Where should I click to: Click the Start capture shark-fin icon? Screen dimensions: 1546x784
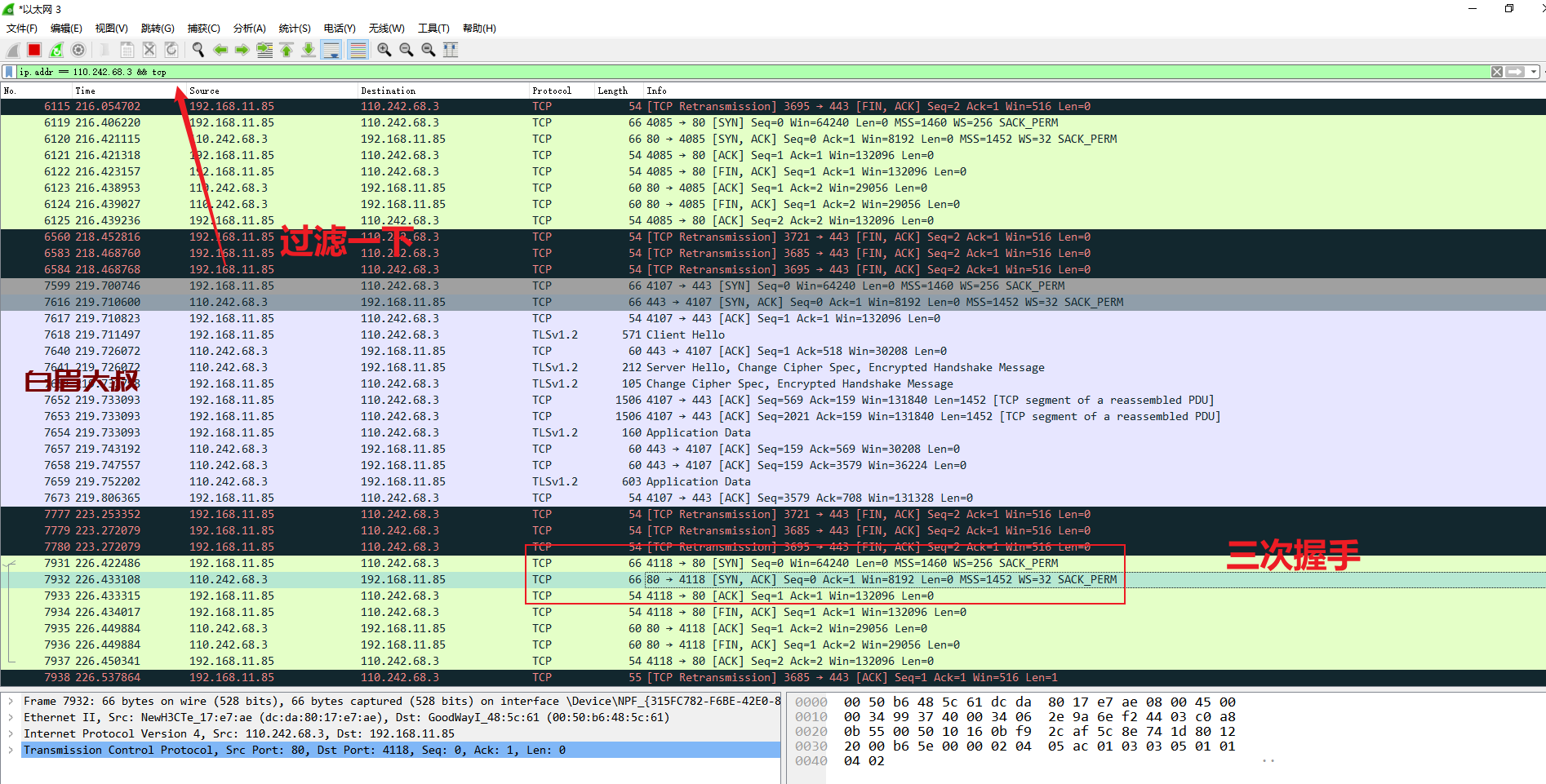tap(13, 50)
